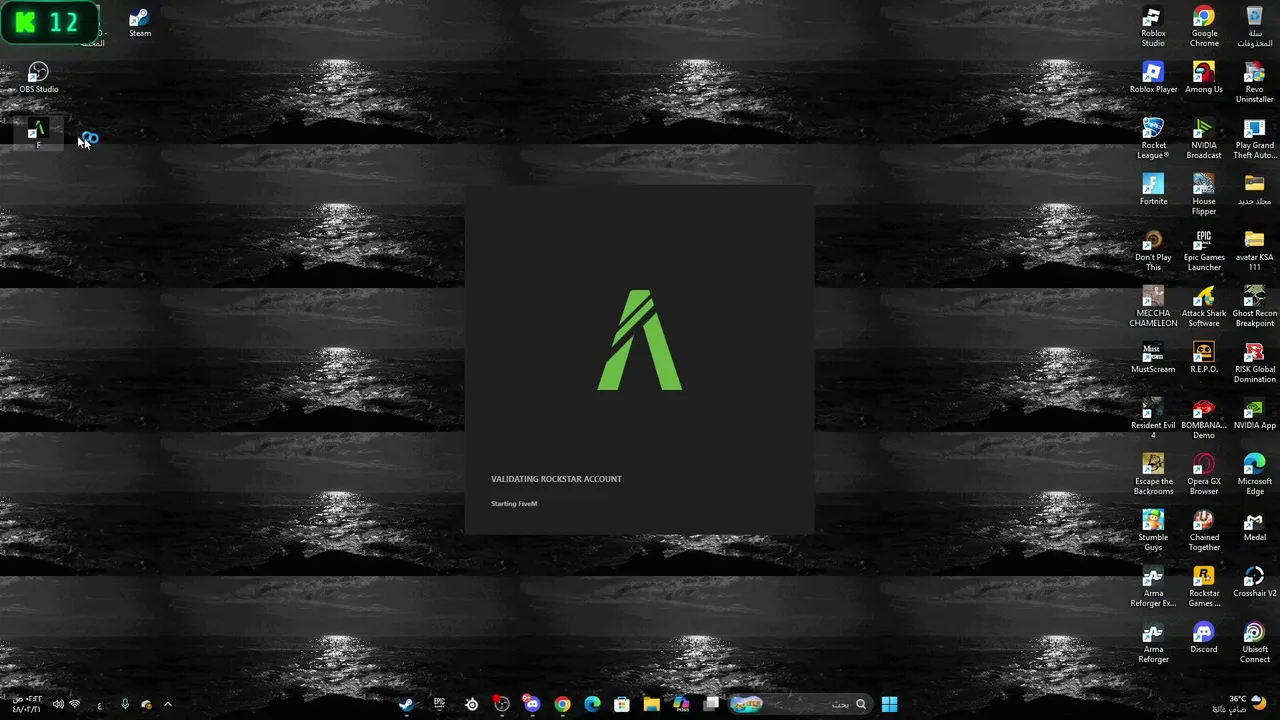Open Epic Games Launcher desktop shortcut
The height and width of the screenshot is (720, 1280).
click(1204, 251)
